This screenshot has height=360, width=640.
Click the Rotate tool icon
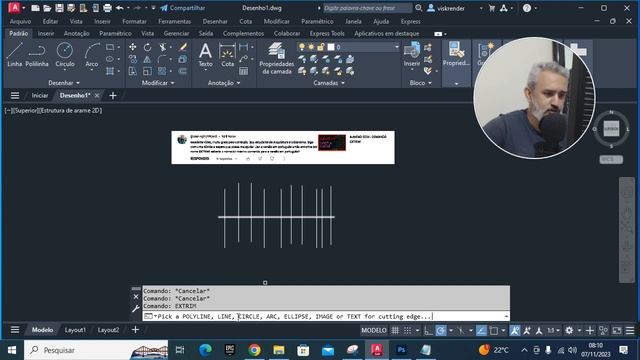147,47
